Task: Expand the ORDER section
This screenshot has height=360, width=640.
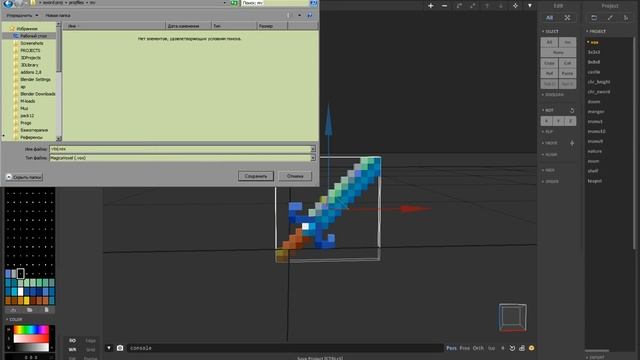Action: pos(551,181)
